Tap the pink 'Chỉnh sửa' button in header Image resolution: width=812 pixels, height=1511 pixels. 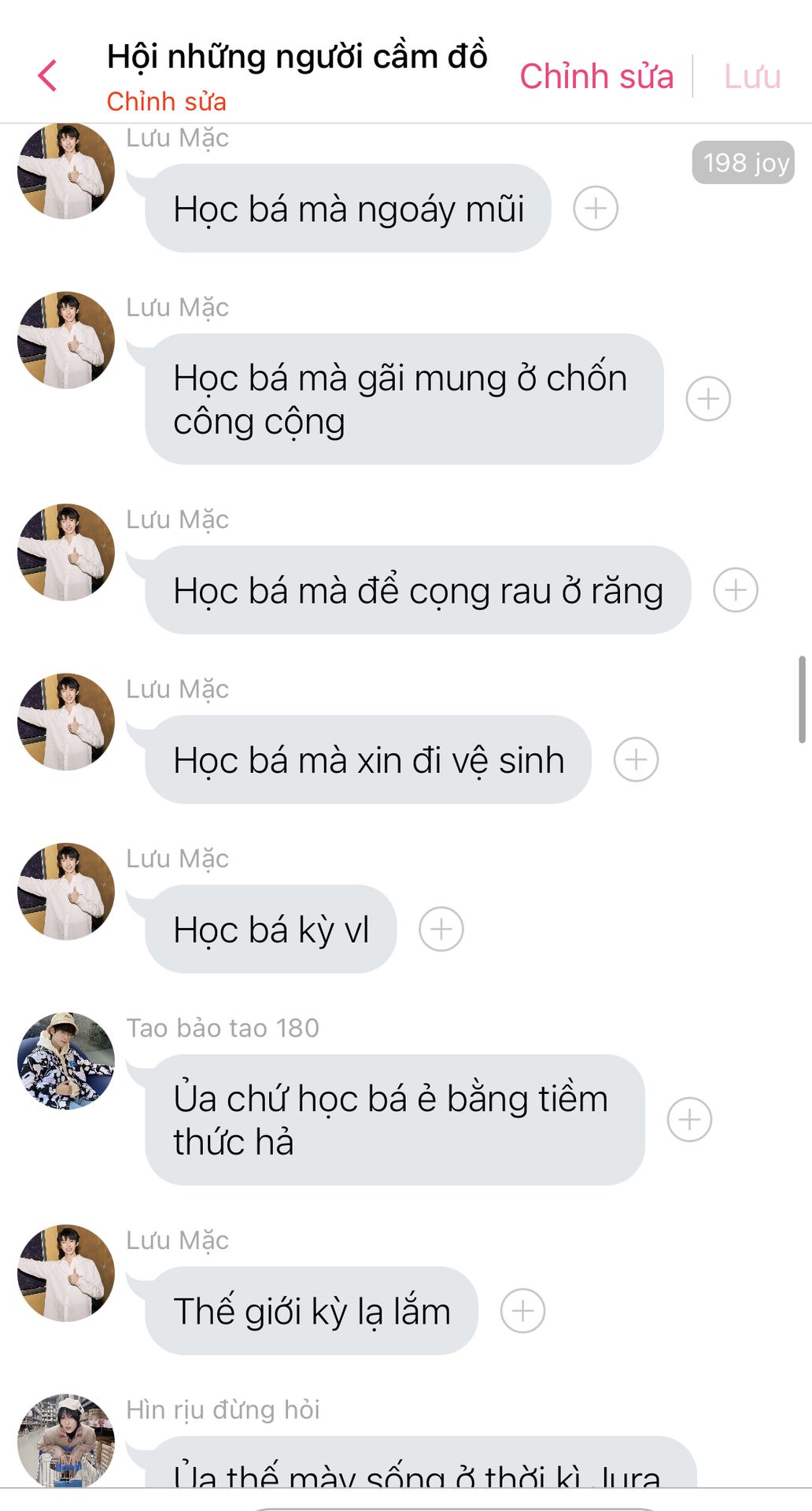[596, 76]
